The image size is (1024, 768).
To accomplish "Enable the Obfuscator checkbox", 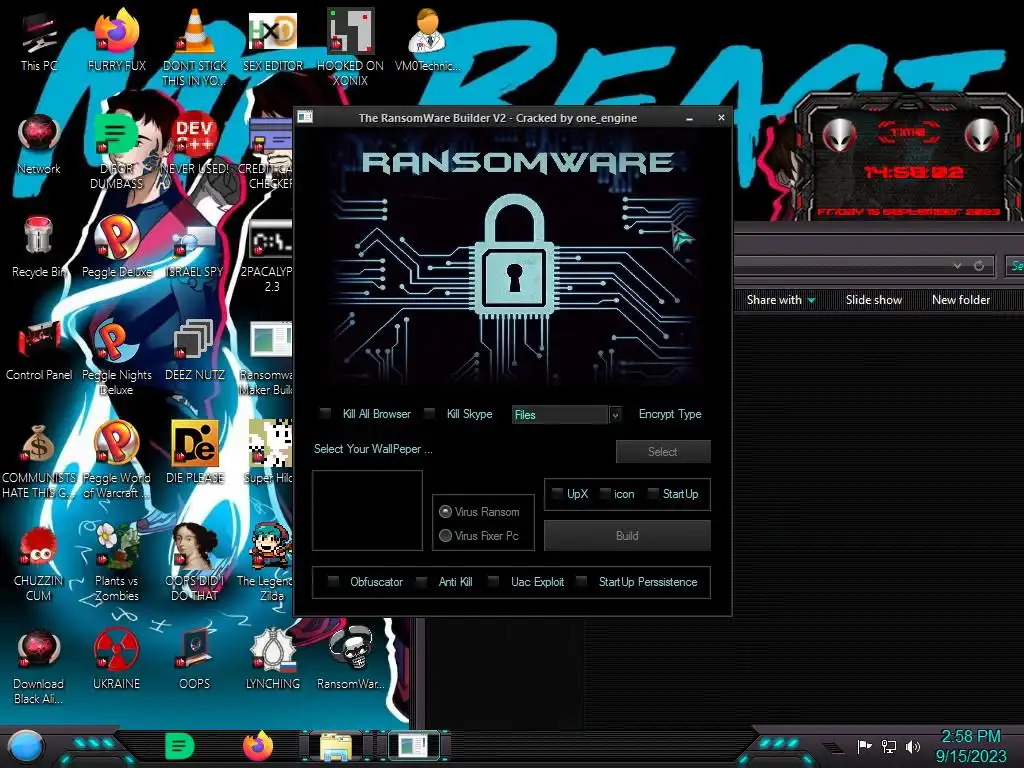I will 333,581.
